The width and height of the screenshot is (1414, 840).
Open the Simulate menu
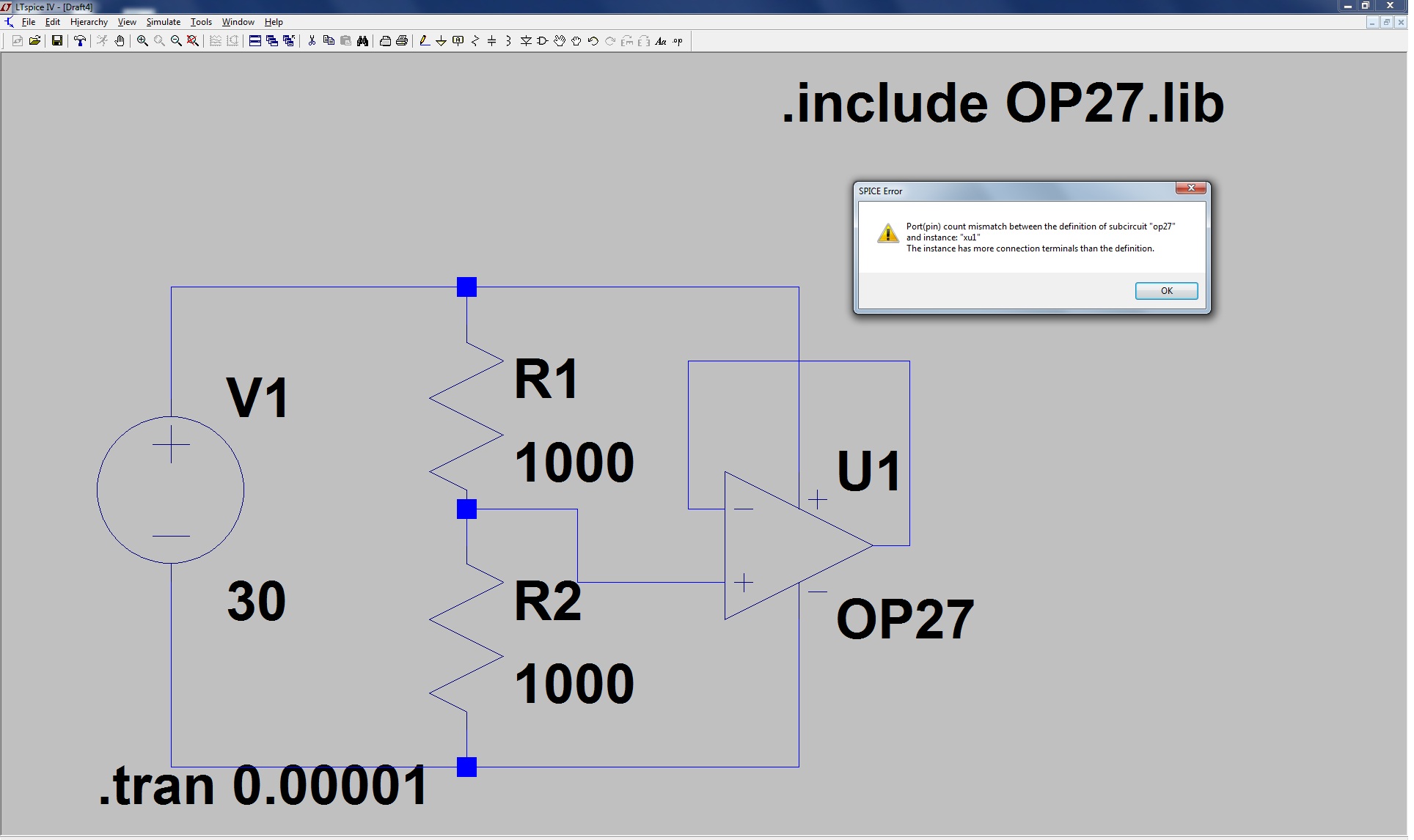point(163,22)
